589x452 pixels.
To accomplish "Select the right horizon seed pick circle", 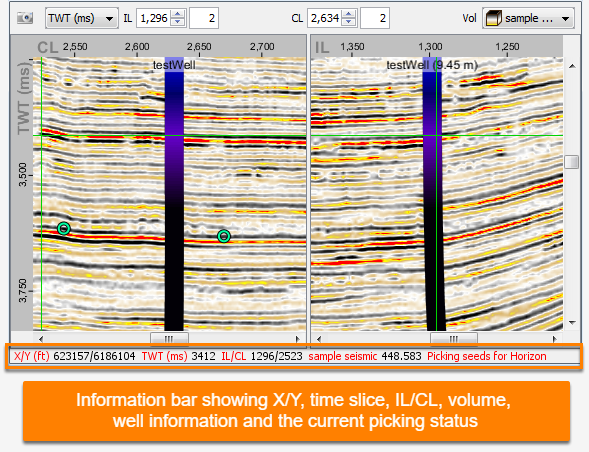I will (x=224, y=236).
